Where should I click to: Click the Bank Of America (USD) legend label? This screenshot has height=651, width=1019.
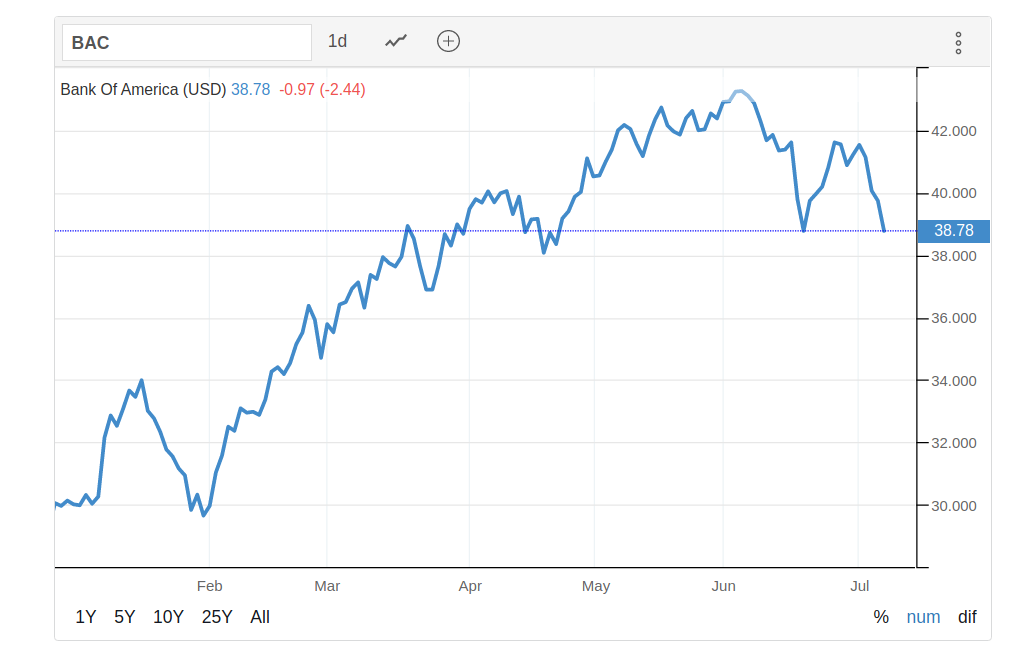[143, 89]
